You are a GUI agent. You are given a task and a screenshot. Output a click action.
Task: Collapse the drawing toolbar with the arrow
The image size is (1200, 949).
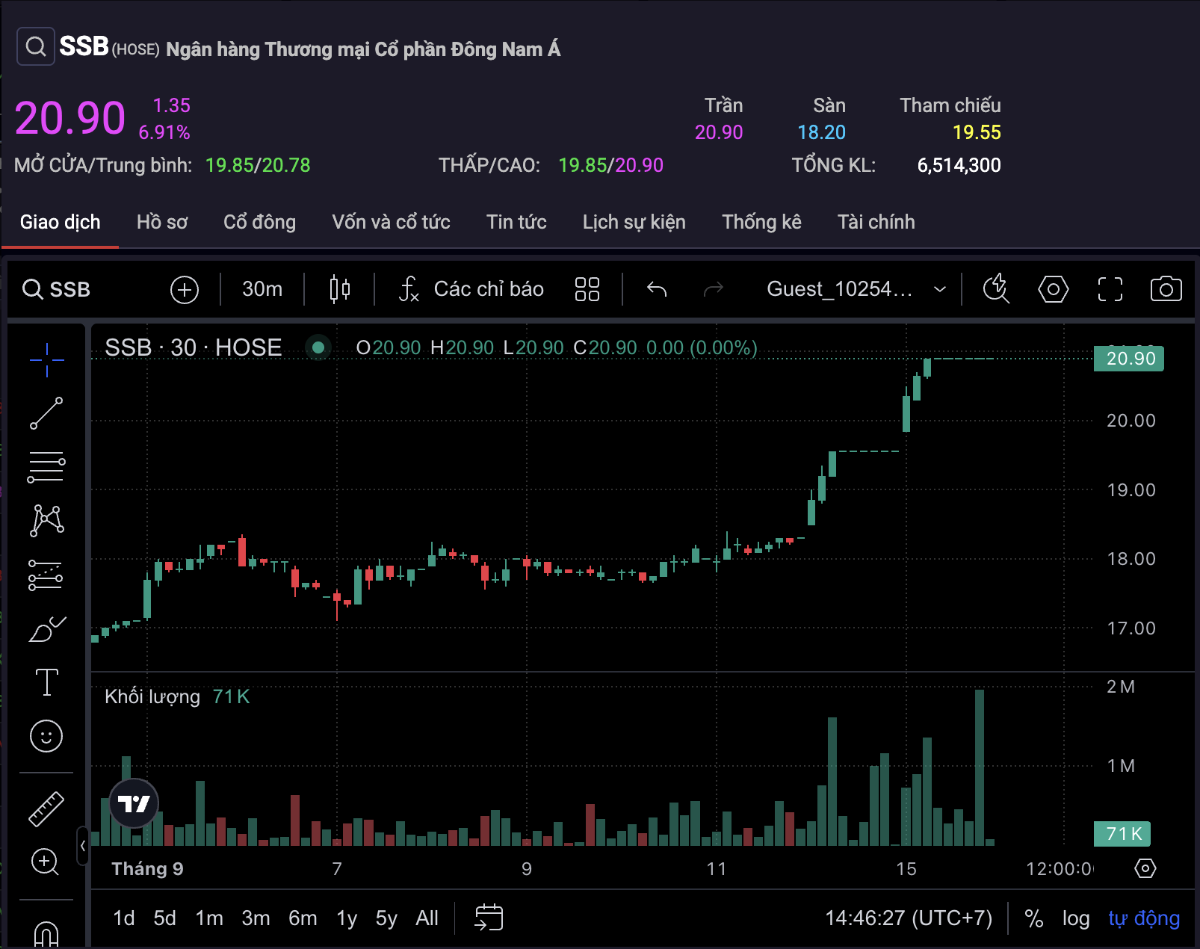pyautogui.click(x=83, y=846)
